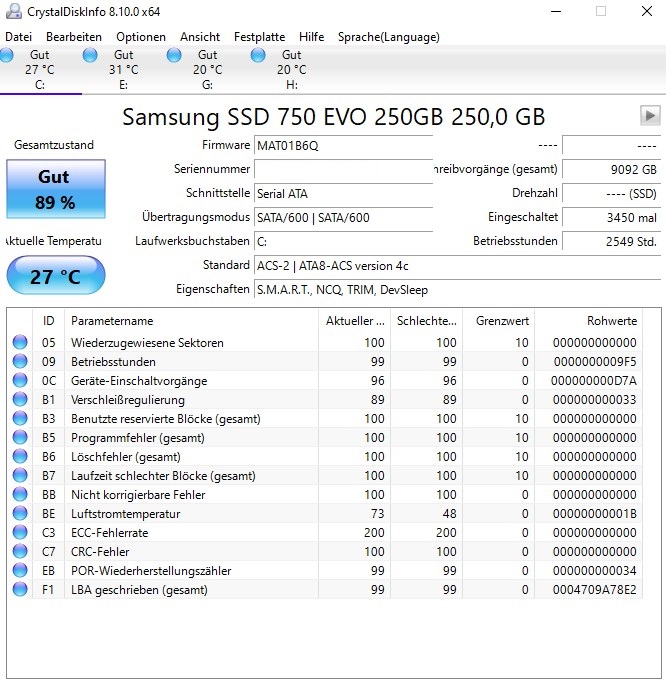
Task: Click the Parametername column header
Action: click(x=191, y=321)
